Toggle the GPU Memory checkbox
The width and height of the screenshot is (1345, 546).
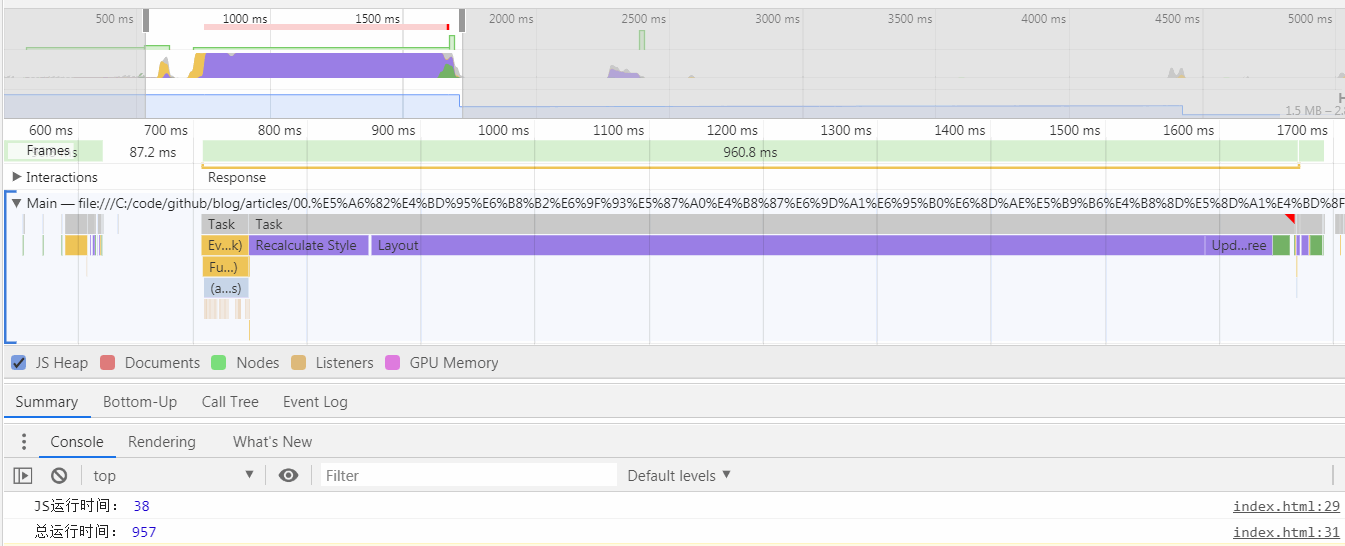[x=392, y=362]
